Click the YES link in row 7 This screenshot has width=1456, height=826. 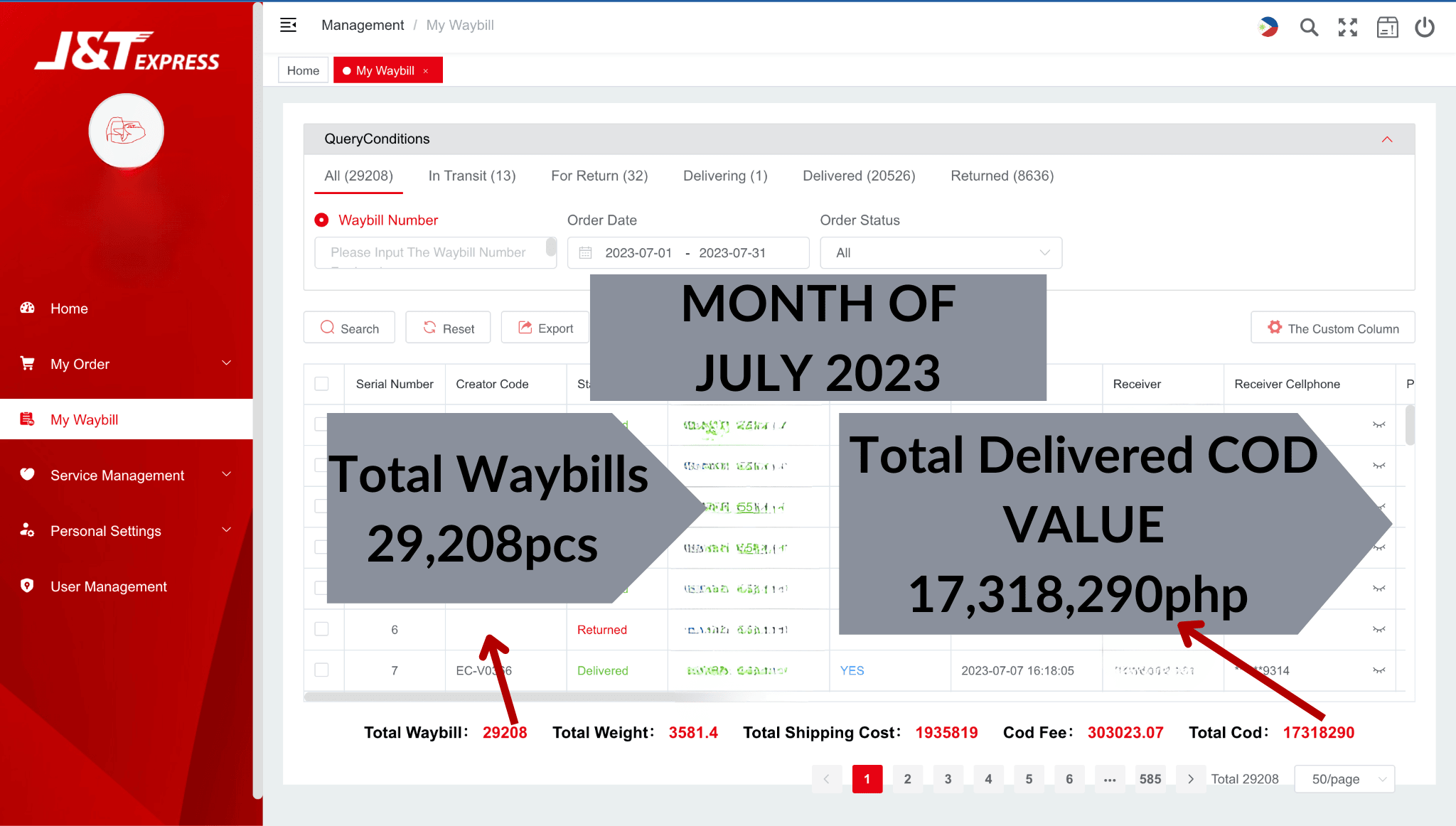click(x=852, y=670)
